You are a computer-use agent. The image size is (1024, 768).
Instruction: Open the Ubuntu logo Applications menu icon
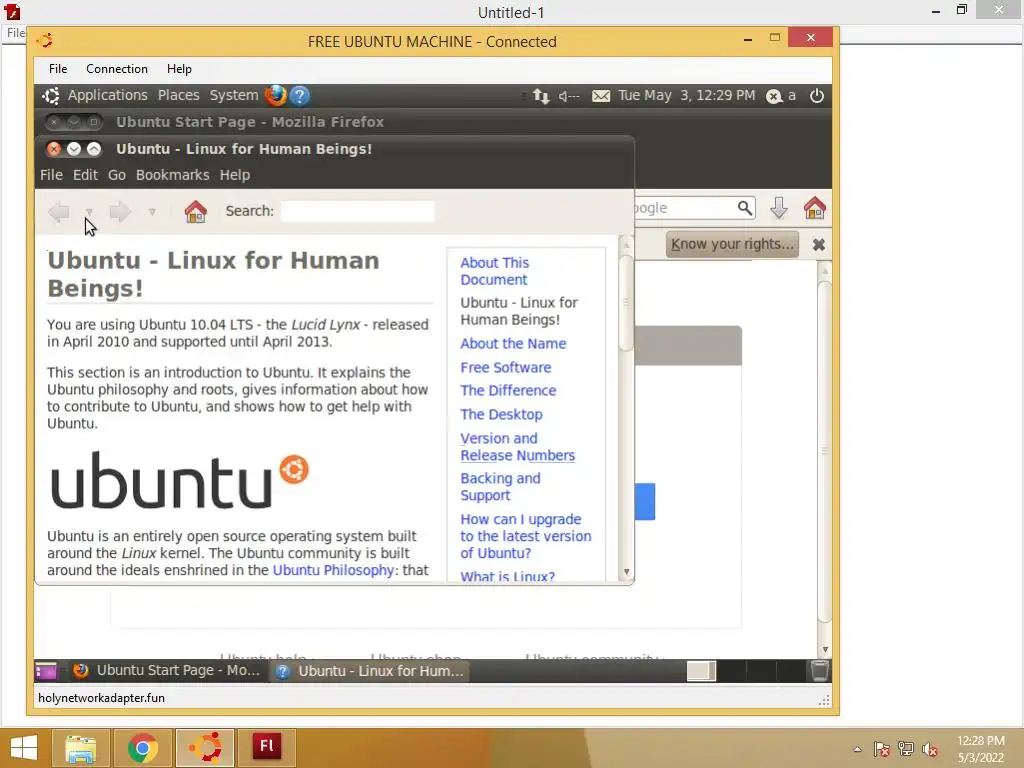click(51, 95)
